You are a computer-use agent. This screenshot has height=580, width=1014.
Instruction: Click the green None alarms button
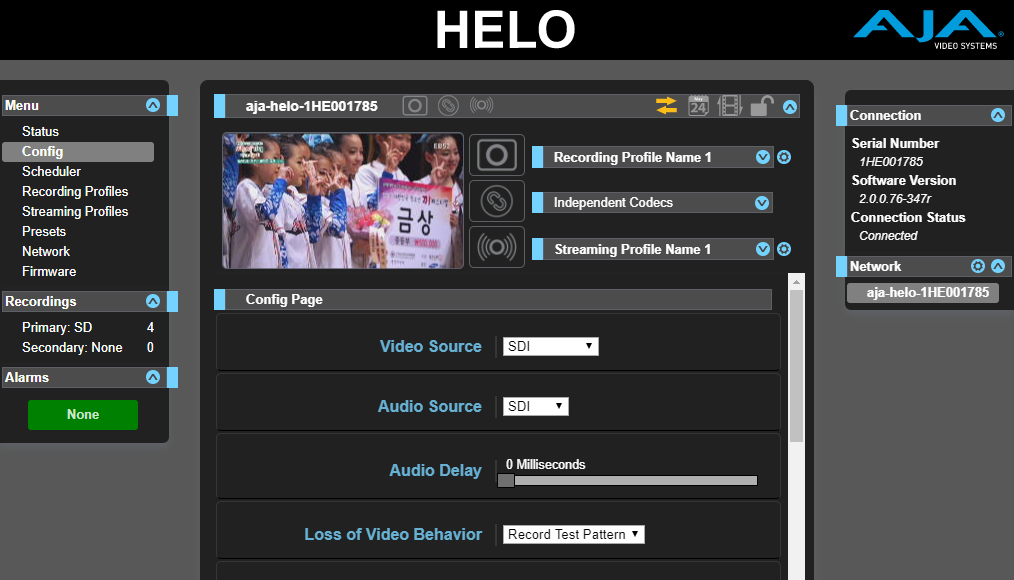83,414
